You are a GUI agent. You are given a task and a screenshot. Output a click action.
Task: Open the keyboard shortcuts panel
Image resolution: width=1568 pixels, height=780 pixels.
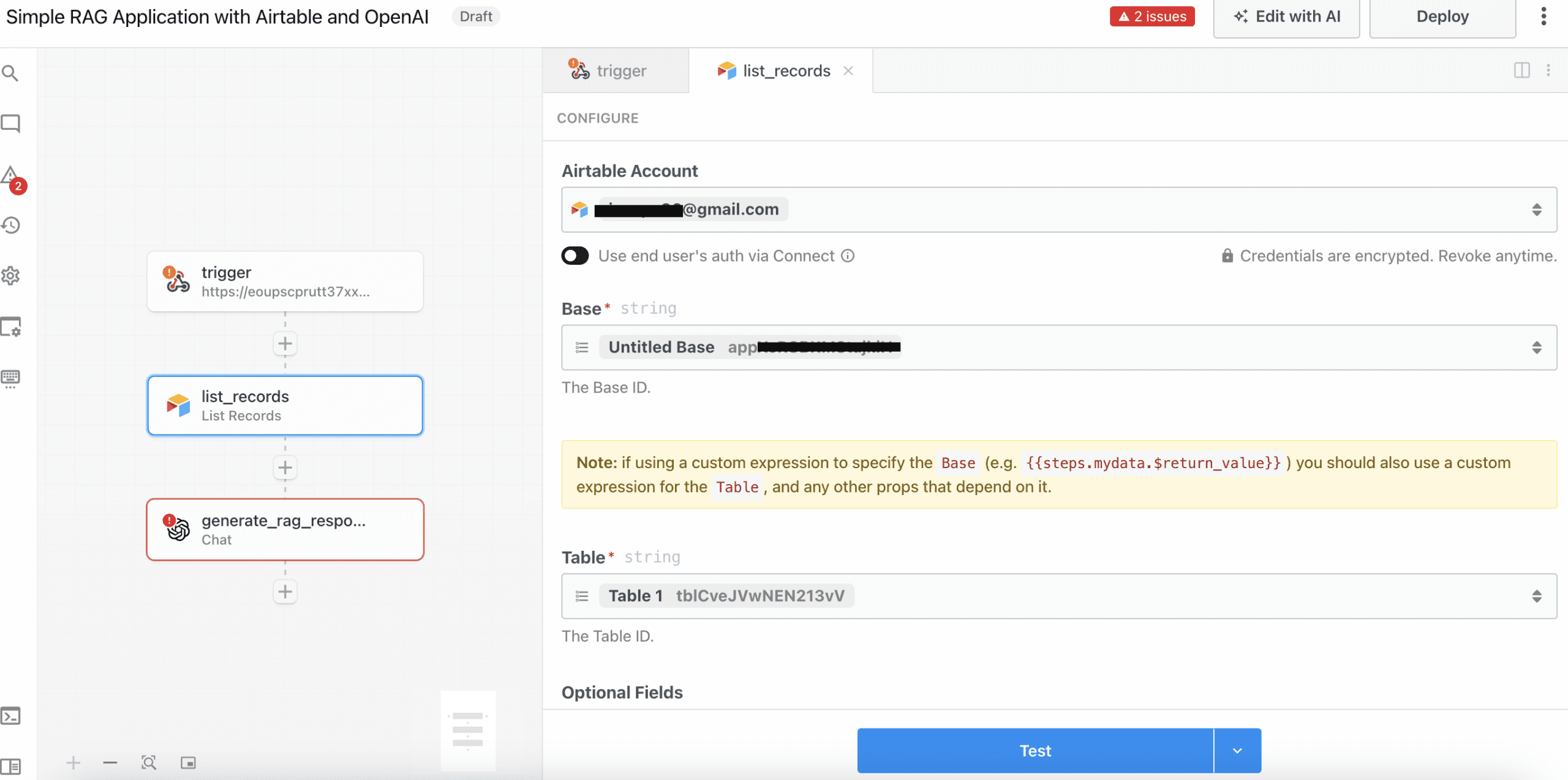click(10, 377)
